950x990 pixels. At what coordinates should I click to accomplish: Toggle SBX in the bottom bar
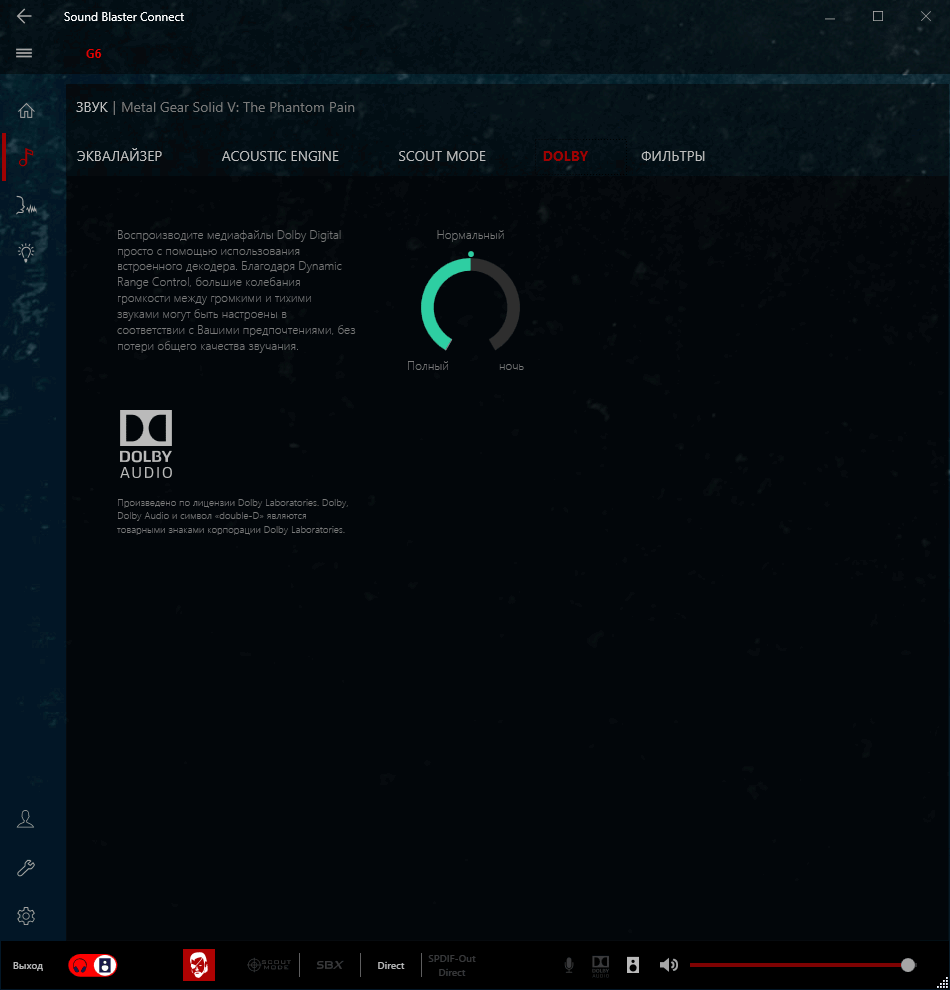[x=330, y=965]
